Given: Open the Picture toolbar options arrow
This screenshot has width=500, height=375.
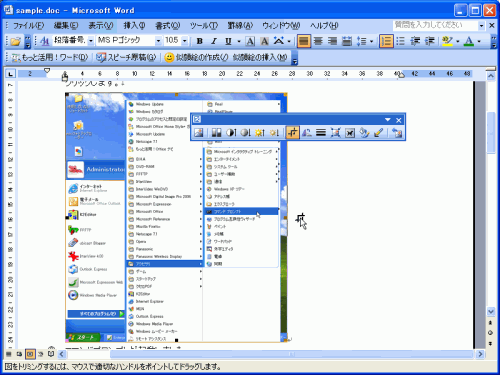Looking at the screenshot, I should tap(388, 120).
